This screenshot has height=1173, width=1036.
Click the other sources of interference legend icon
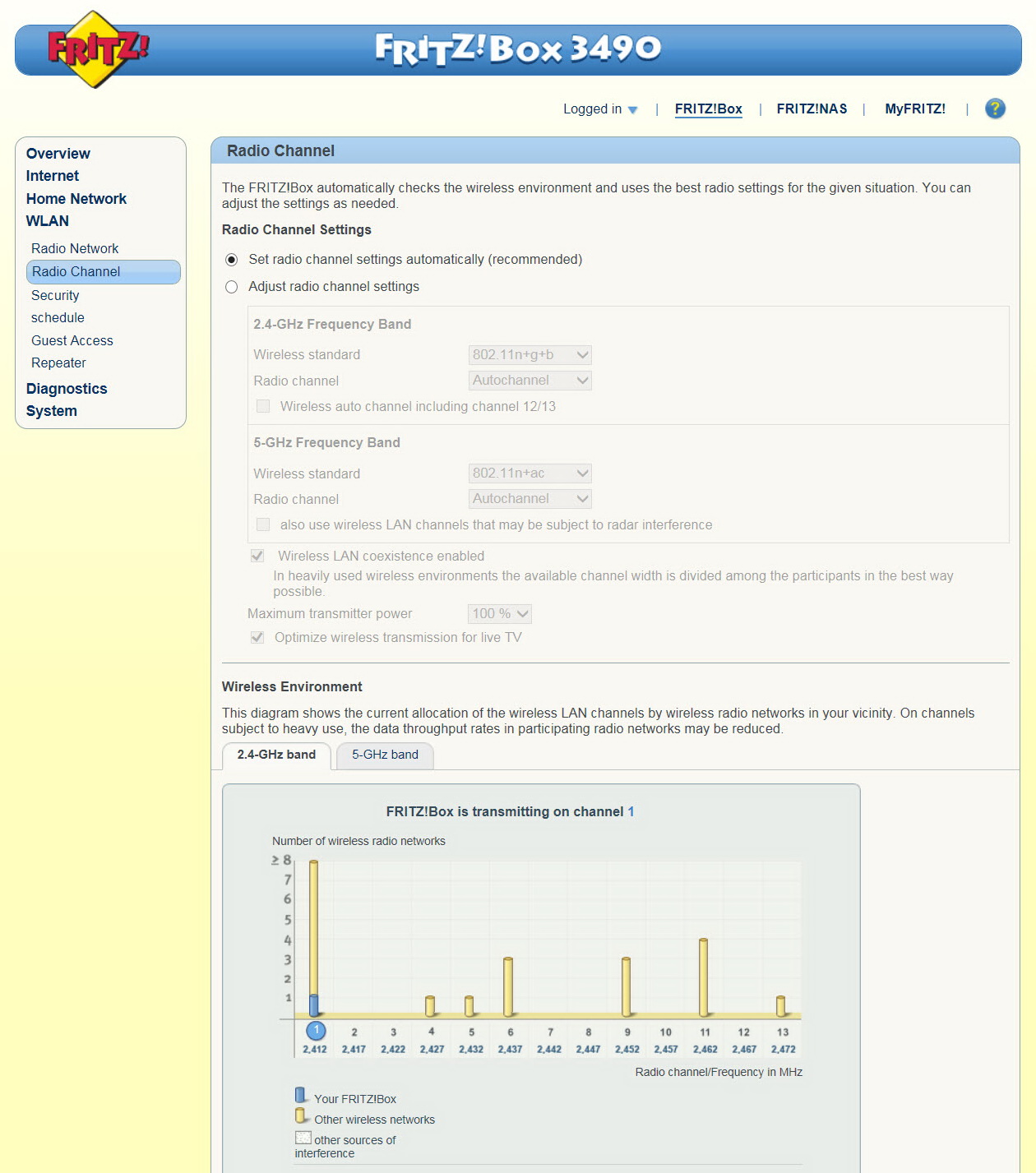[x=303, y=1138]
